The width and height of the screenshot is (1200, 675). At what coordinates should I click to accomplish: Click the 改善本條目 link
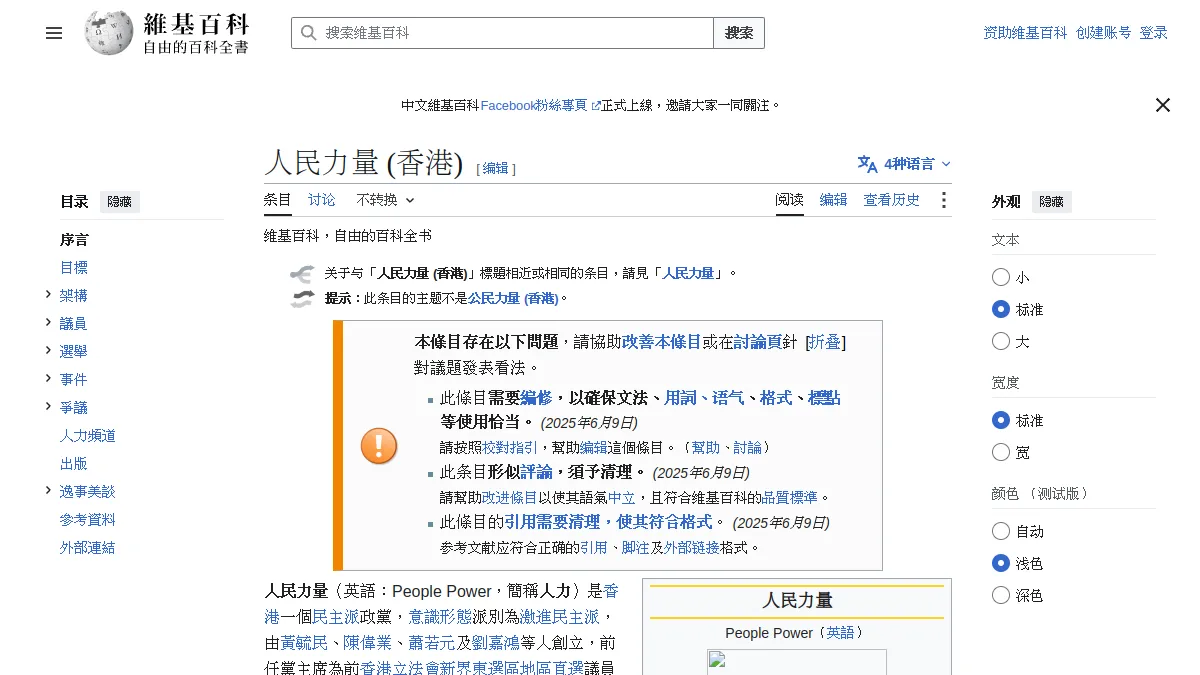662,342
